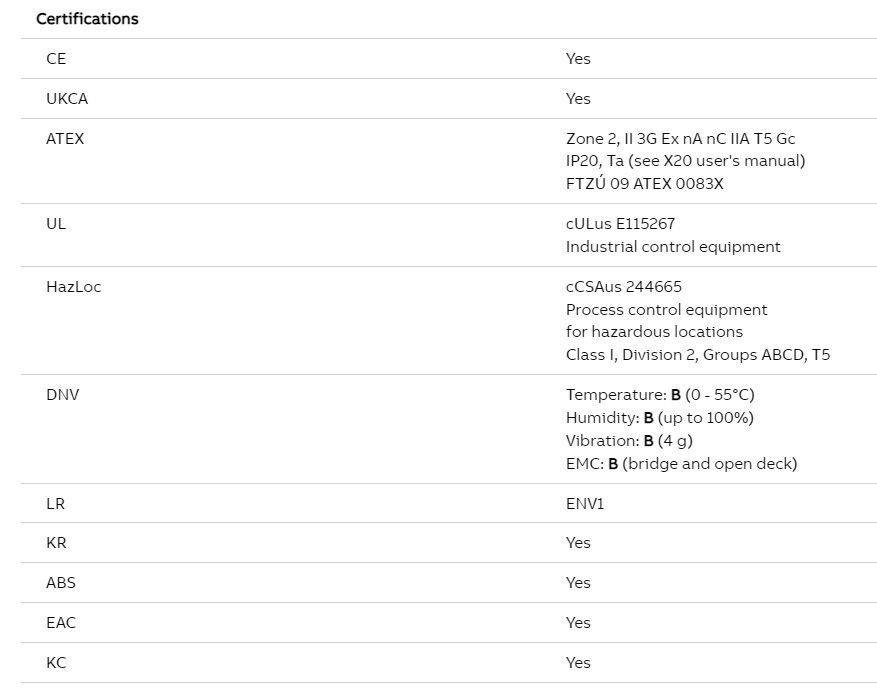877x699 pixels.
Task: Select the KC certification label
Action: coord(56,663)
